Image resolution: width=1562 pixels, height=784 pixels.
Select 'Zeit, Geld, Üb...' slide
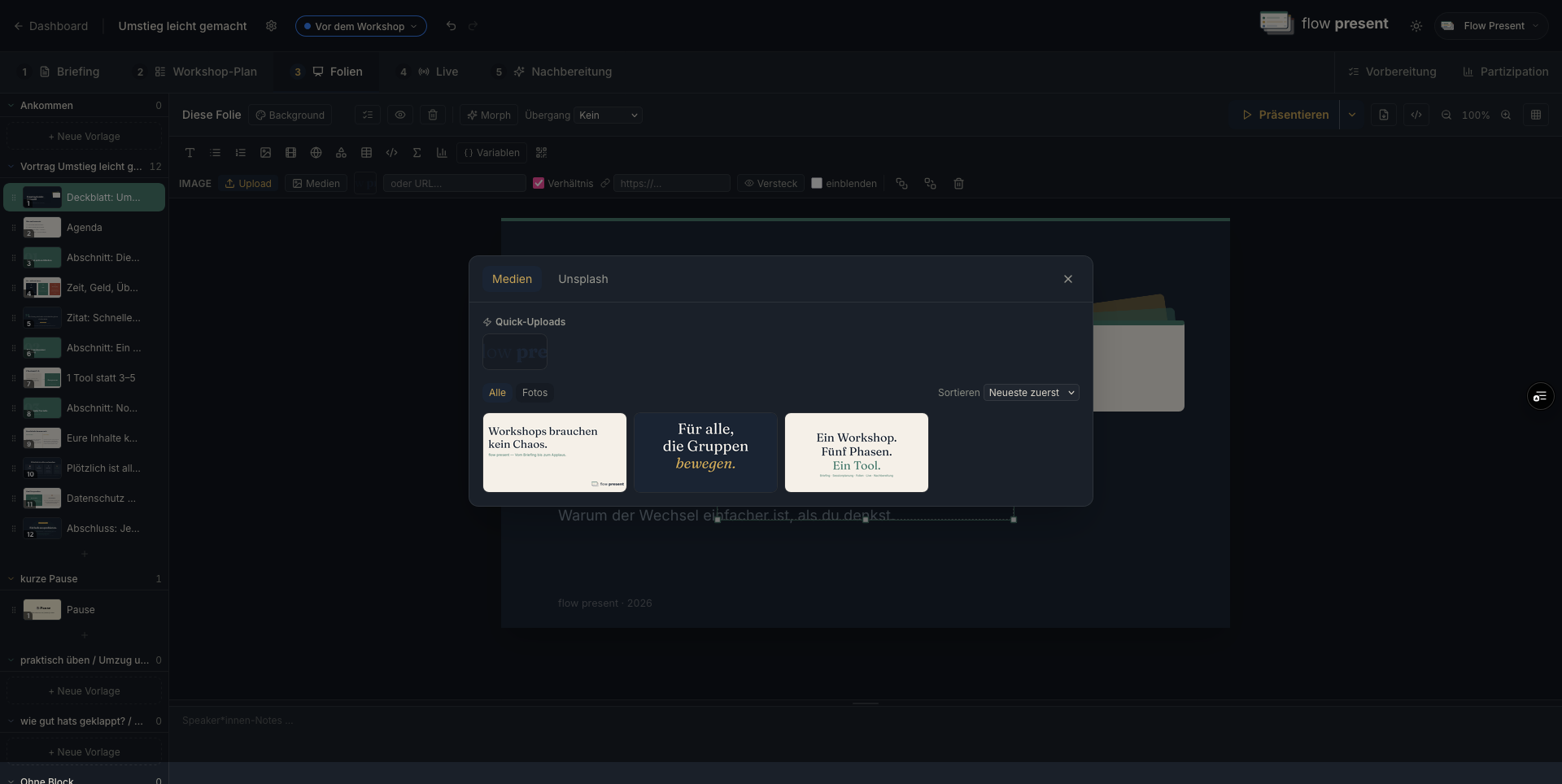point(85,288)
